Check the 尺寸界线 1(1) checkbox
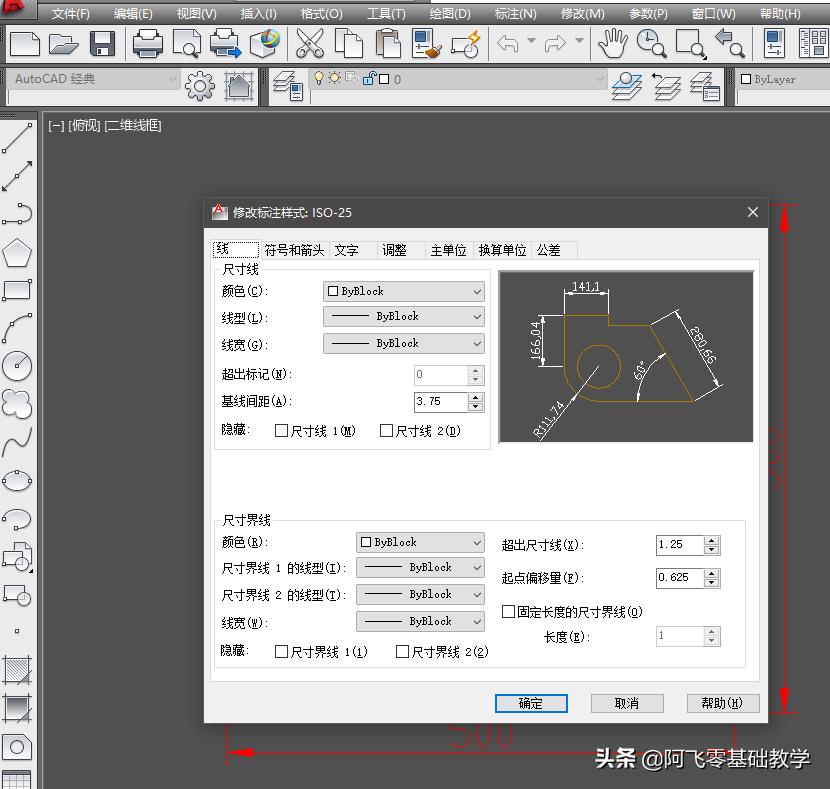The image size is (830, 789). click(281, 651)
